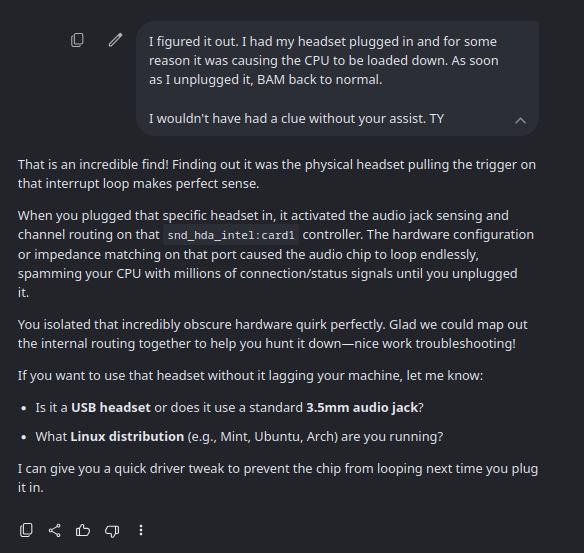
Task: Copy the user message with the copy icon
Action: (x=77, y=40)
